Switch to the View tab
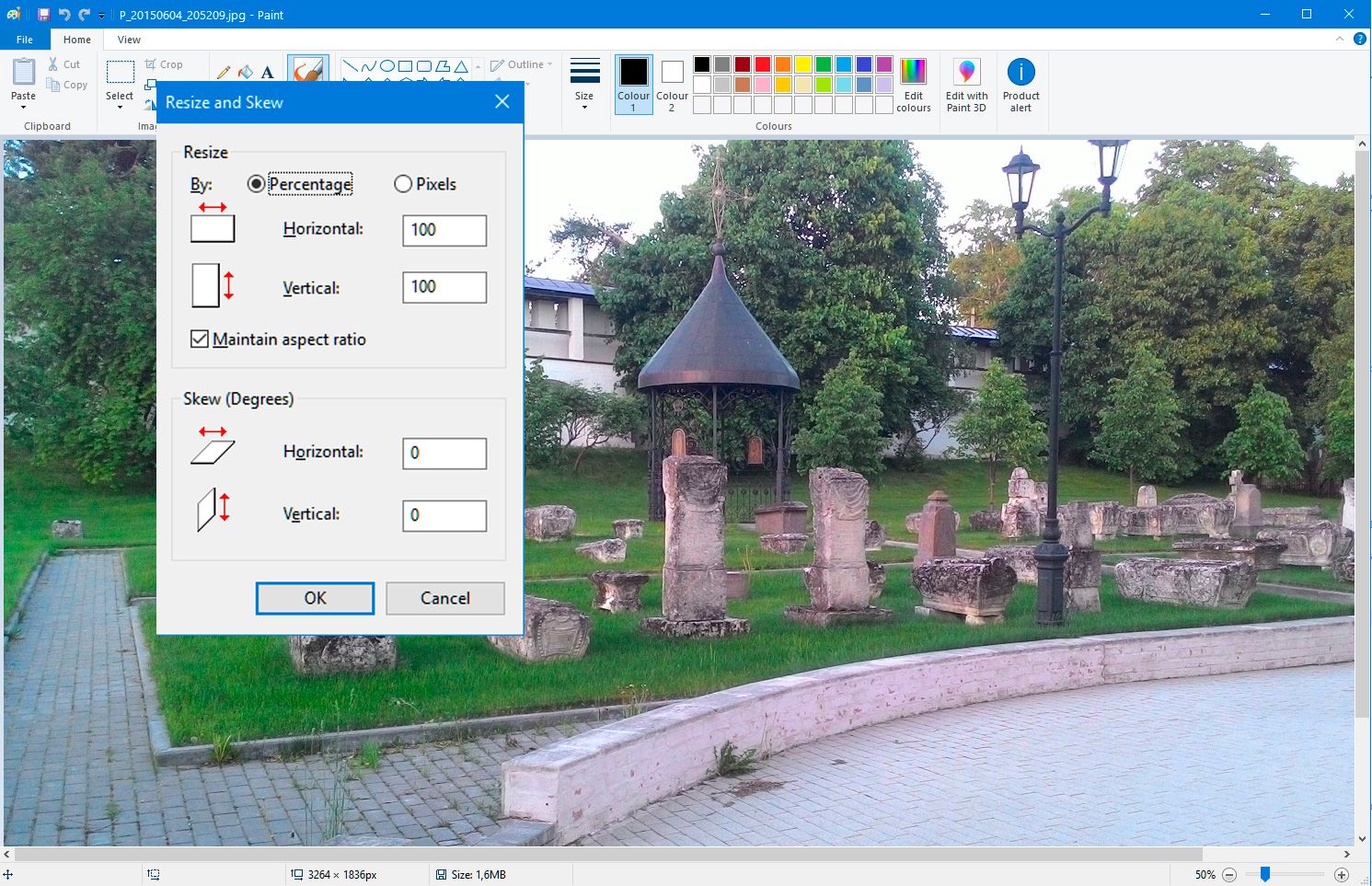The image size is (1372, 886). click(128, 39)
